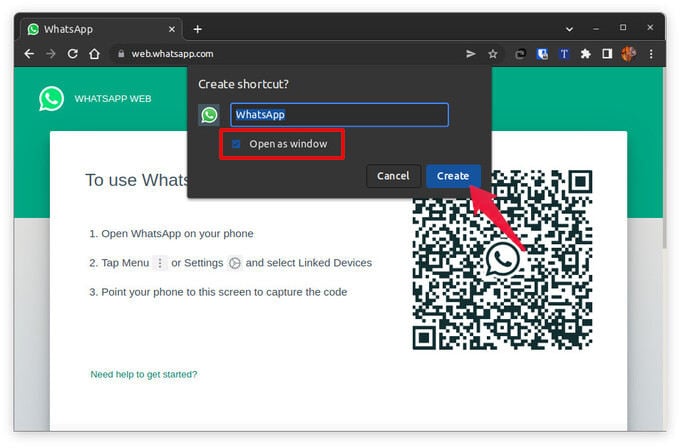
Task: Click 'and select Linked Devices' text
Action: pos(309,263)
